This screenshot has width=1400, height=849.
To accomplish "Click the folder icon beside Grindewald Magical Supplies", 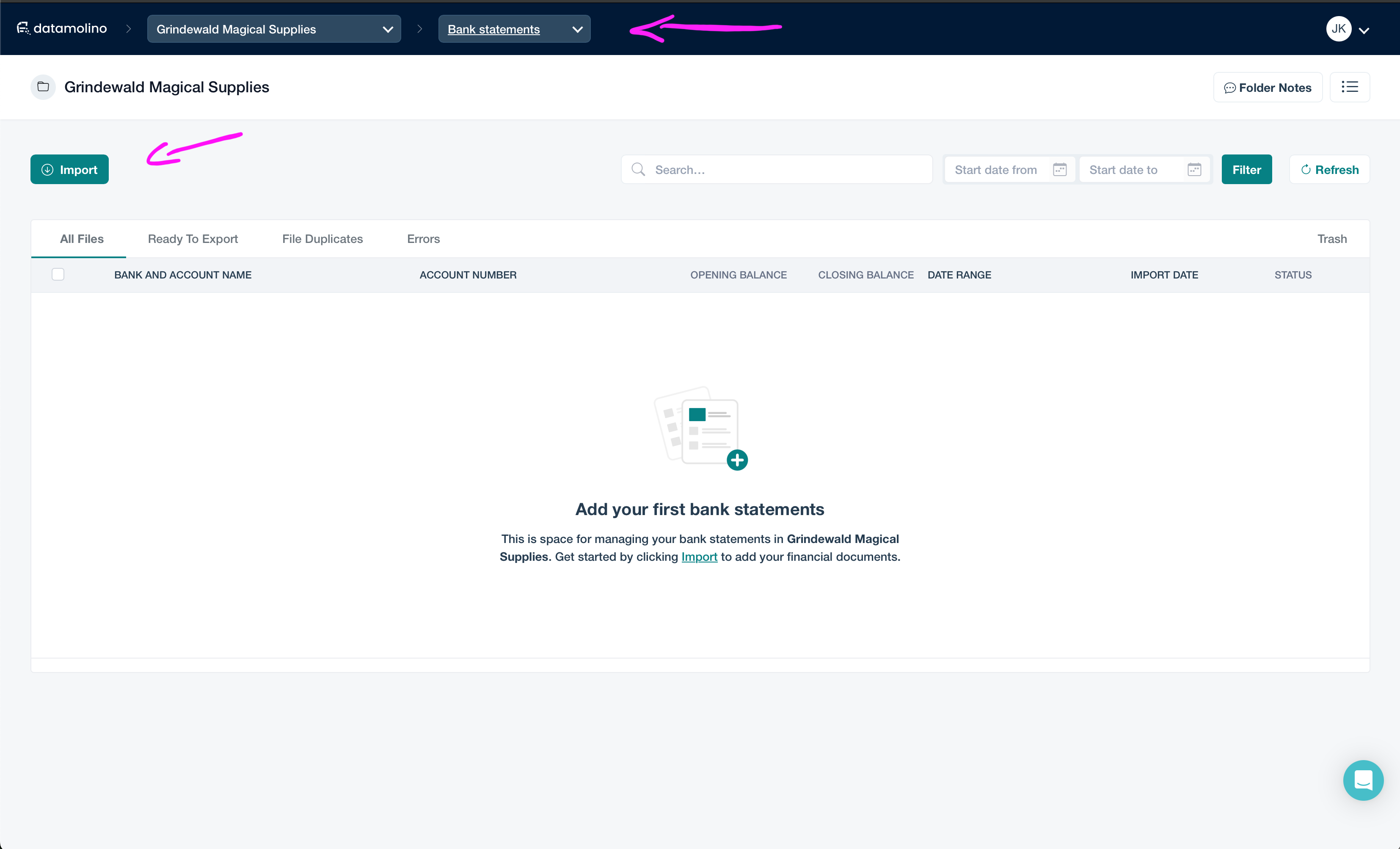I will click(43, 87).
